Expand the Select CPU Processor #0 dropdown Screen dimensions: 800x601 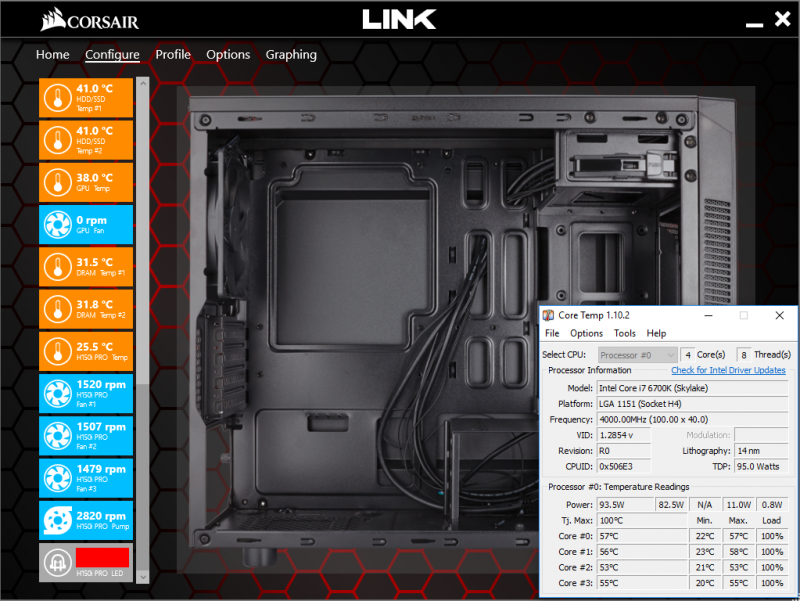tap(637, 355)
